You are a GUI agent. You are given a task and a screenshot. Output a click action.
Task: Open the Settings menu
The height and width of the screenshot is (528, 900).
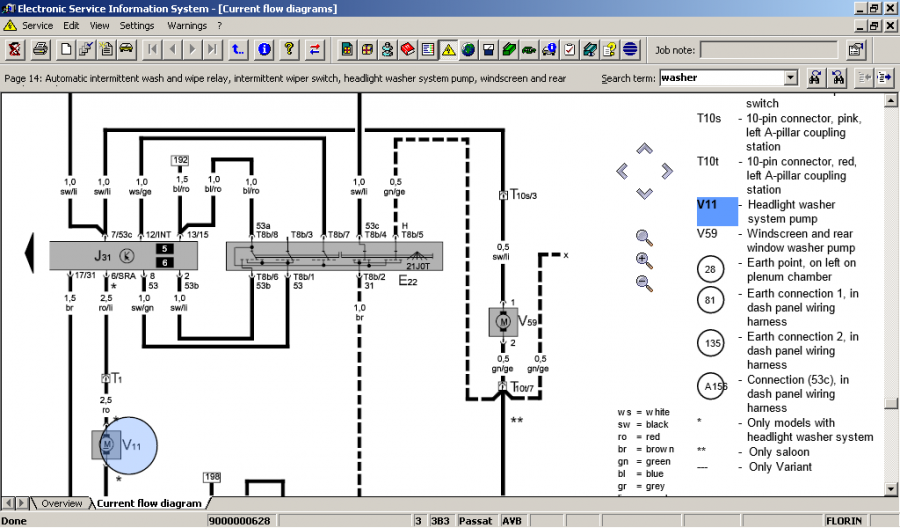(137, 25)
